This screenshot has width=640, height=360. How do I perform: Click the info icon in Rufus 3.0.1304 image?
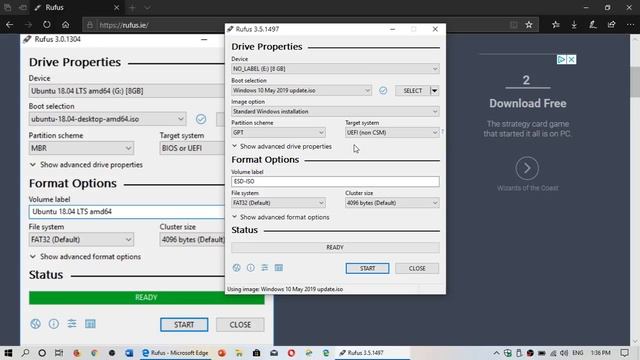53,324
